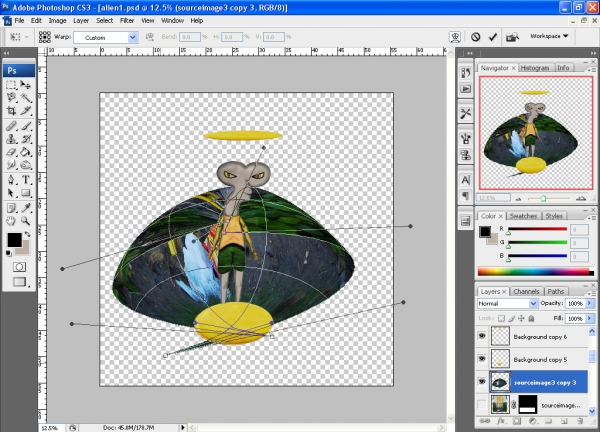
Task: Select the Lasso tool
Action: 11,98
